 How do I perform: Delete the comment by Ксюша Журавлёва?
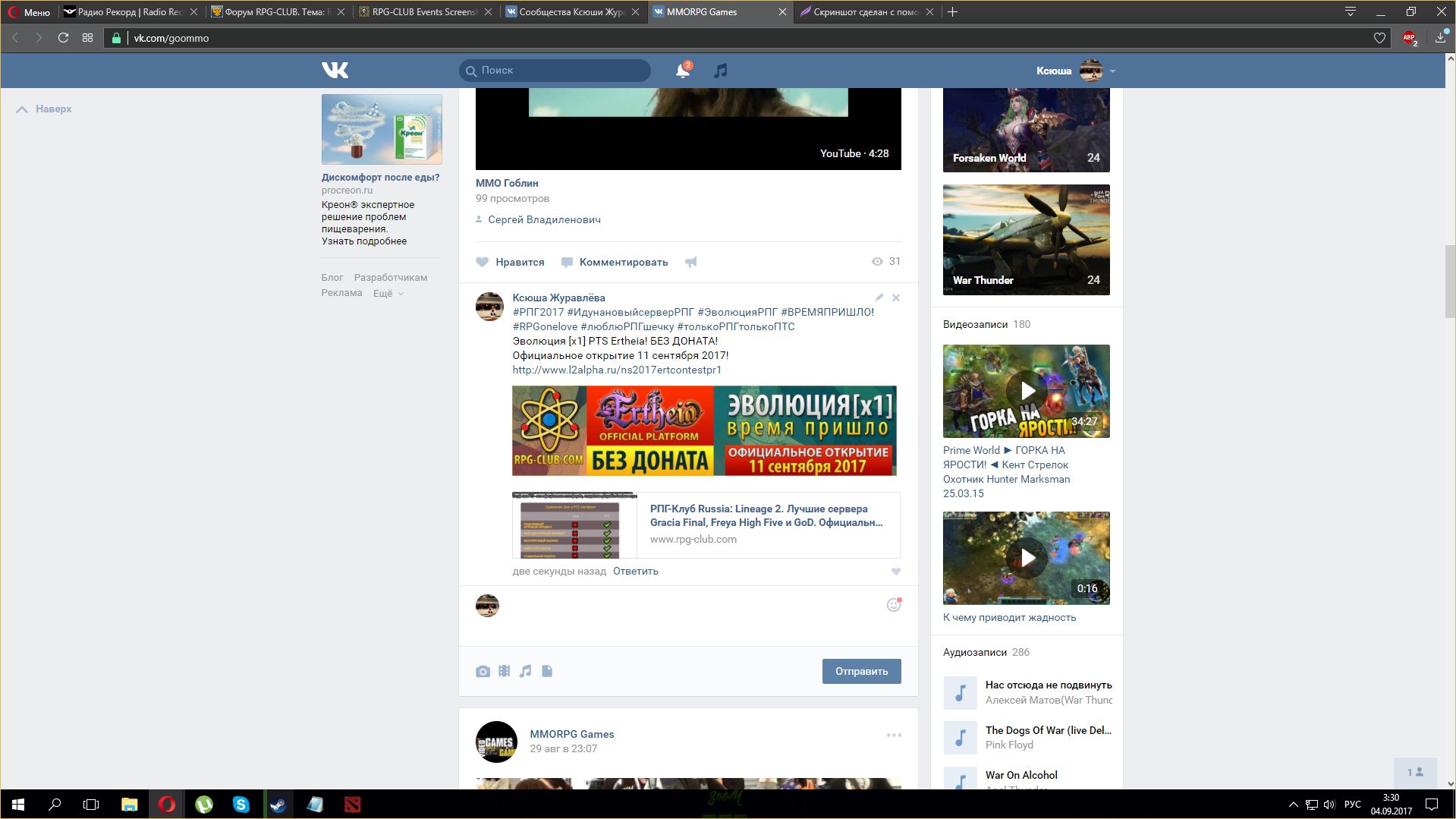pyautogui.click(x=896, y=298)
